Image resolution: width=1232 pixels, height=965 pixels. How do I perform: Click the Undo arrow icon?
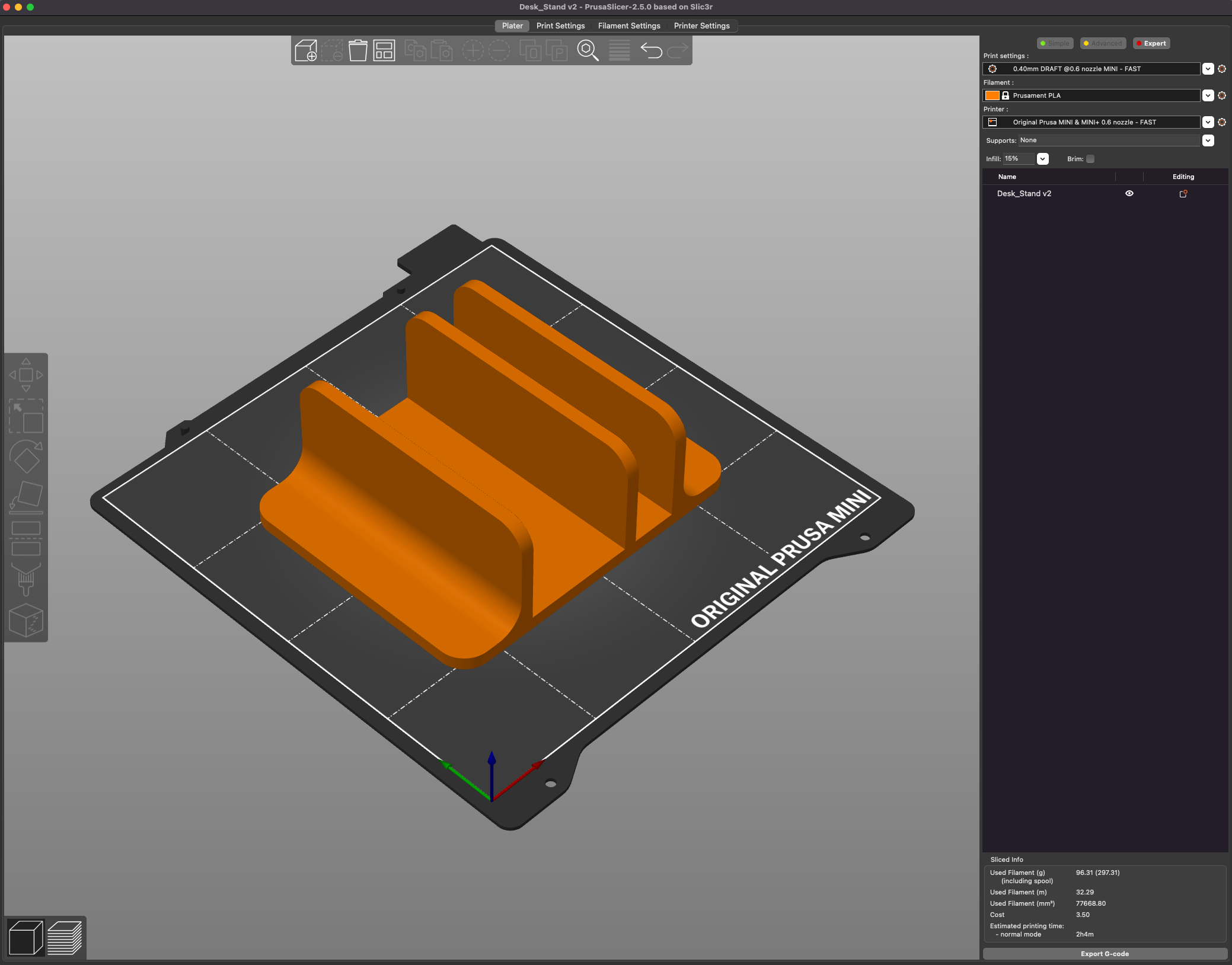pos(651,50)
